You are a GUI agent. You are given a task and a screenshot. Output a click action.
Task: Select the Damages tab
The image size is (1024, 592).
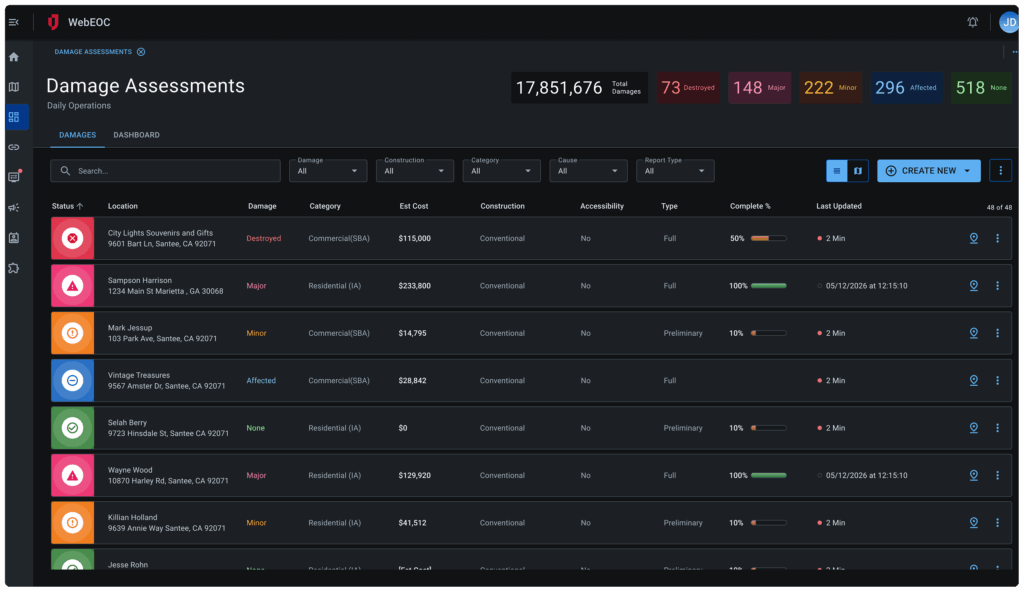77,135
